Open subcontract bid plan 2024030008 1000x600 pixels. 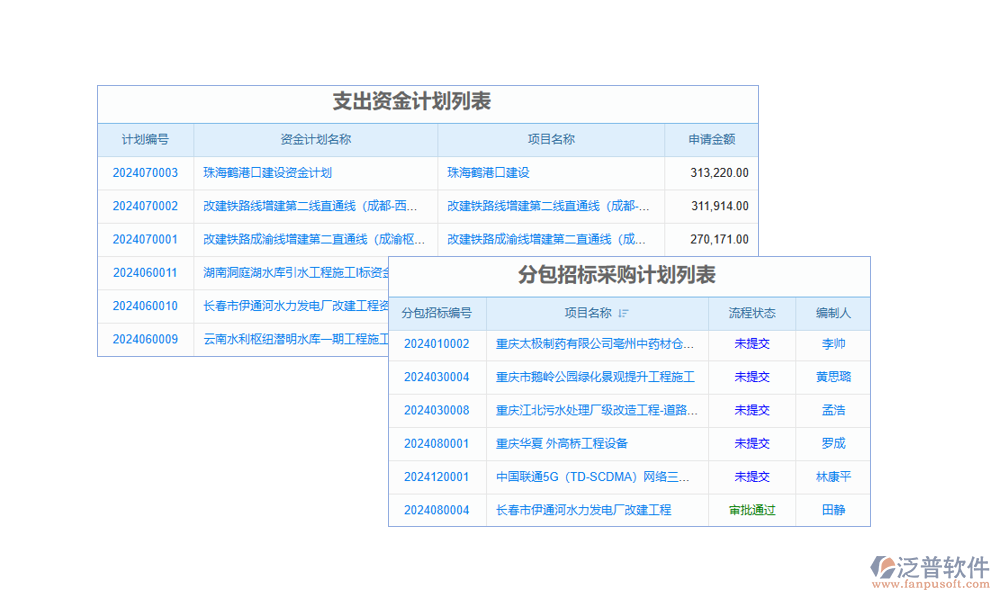click(x=436, y=411)
